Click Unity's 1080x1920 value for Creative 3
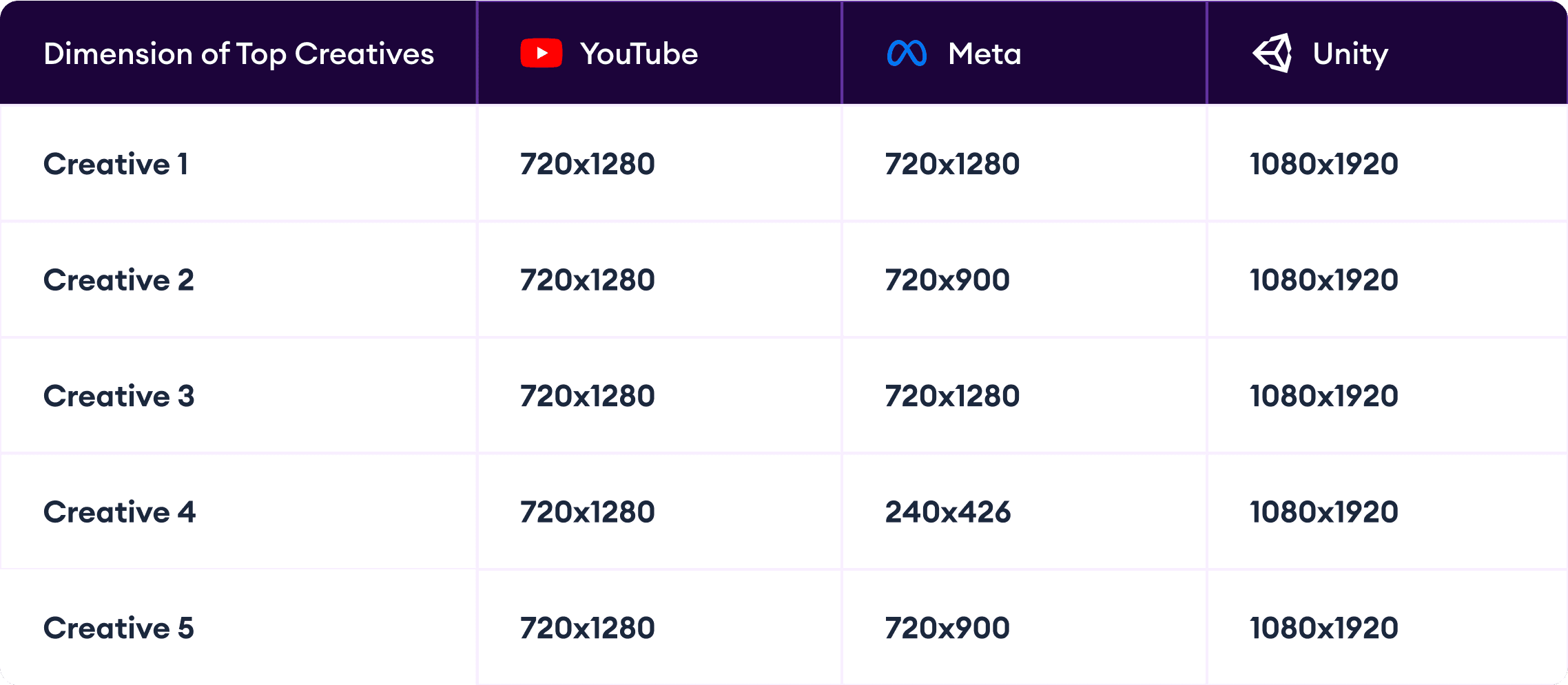The width and height of the screenshot is (1568, 685). tap(1324, 396)
